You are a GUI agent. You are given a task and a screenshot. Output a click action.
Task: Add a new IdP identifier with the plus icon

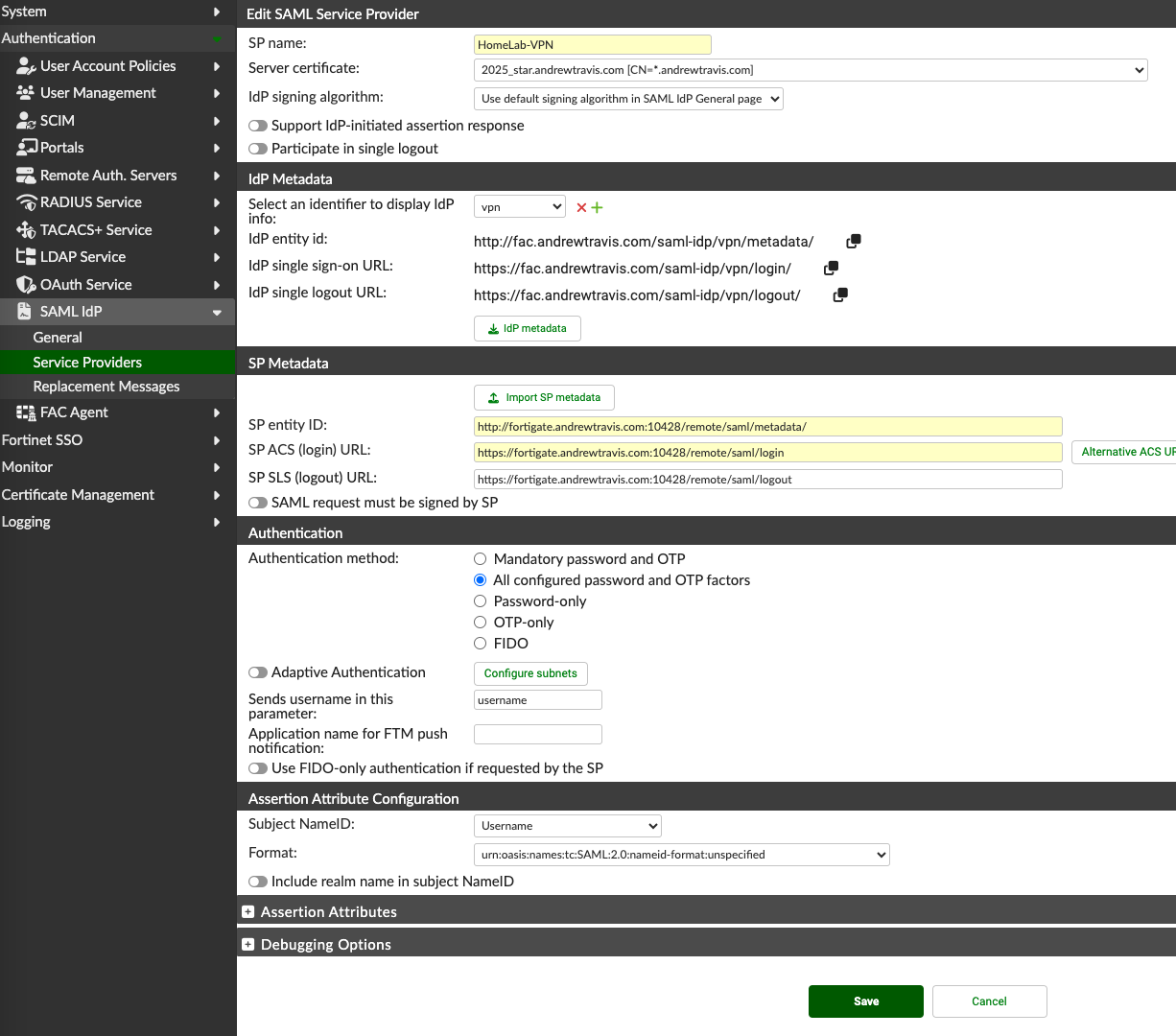[595, 205]
